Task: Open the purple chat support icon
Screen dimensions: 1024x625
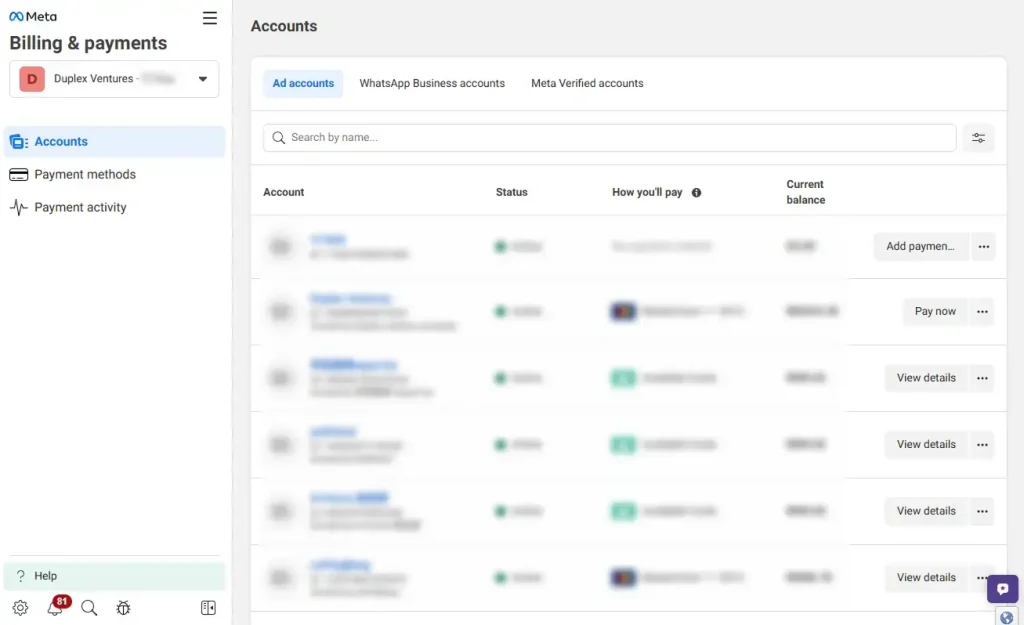Action: (1002, 589)
